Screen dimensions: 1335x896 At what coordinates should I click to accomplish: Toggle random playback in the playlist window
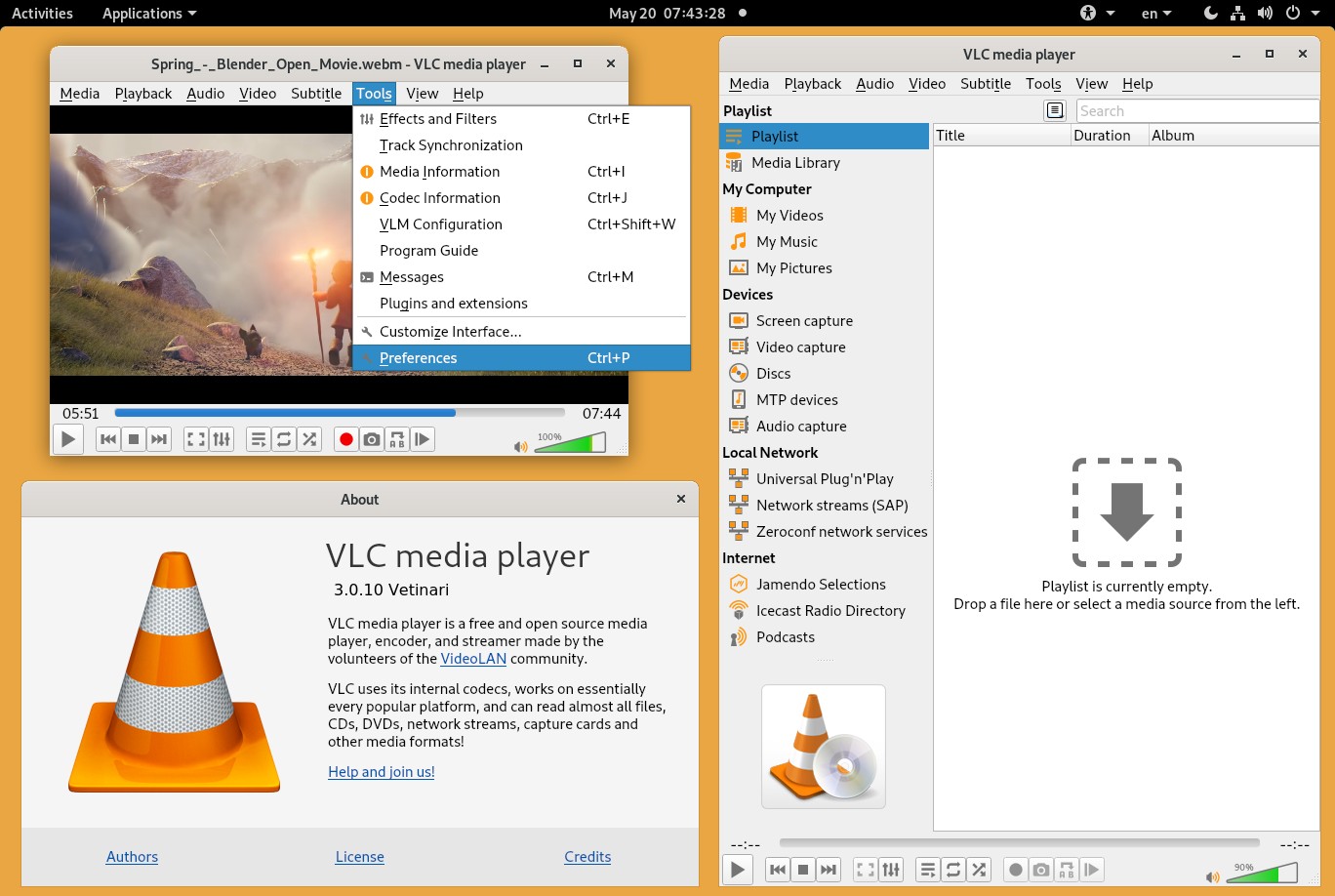978,869
